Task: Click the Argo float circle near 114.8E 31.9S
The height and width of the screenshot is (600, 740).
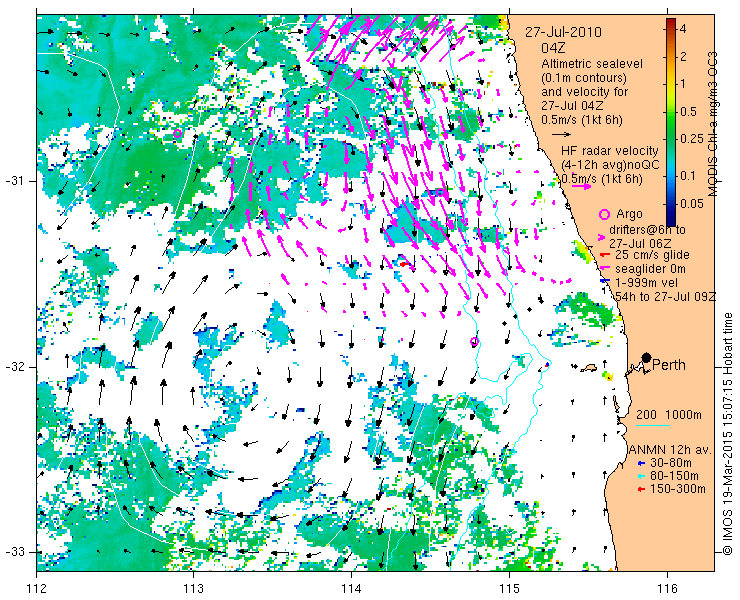Action: click(x=475, y=341)
